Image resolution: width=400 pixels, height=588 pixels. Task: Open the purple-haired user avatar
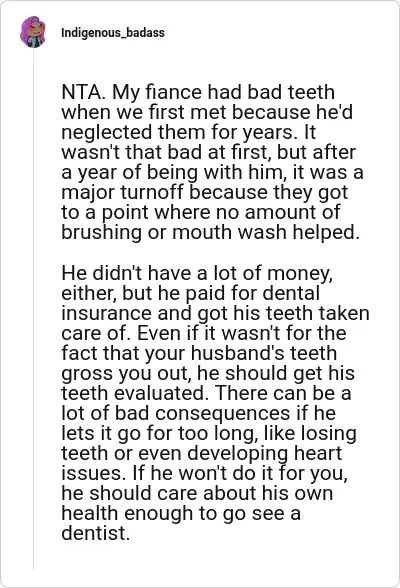tap(33, 32)
